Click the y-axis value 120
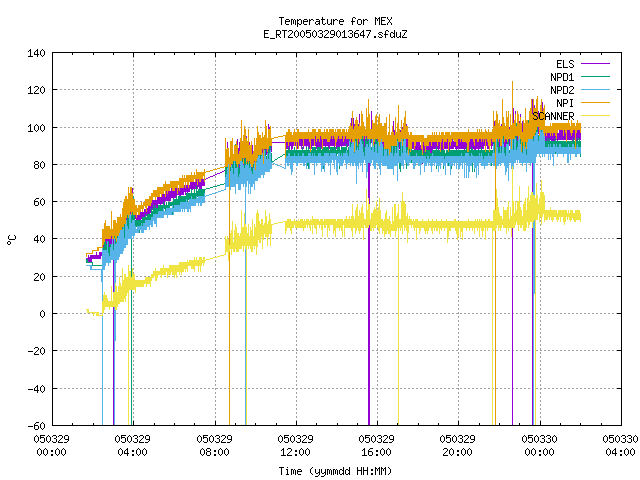 (36, 90)
